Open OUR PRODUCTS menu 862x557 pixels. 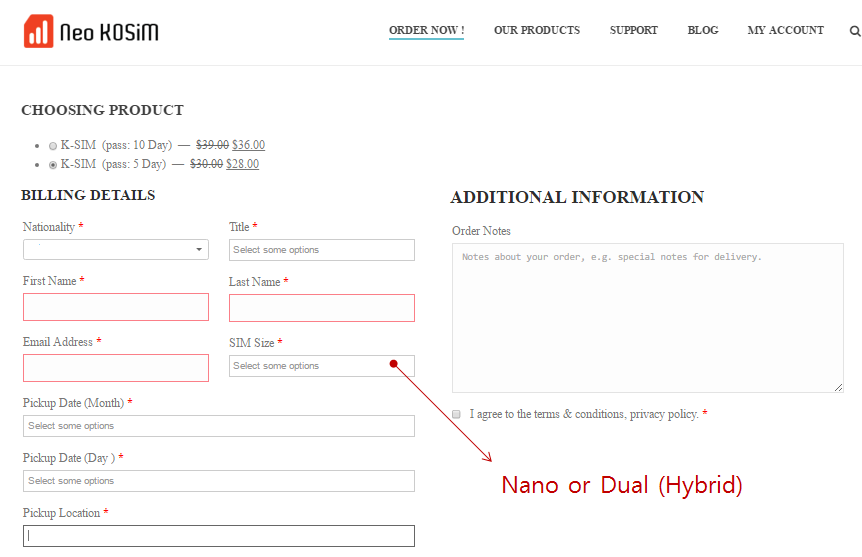coord(537,30)
